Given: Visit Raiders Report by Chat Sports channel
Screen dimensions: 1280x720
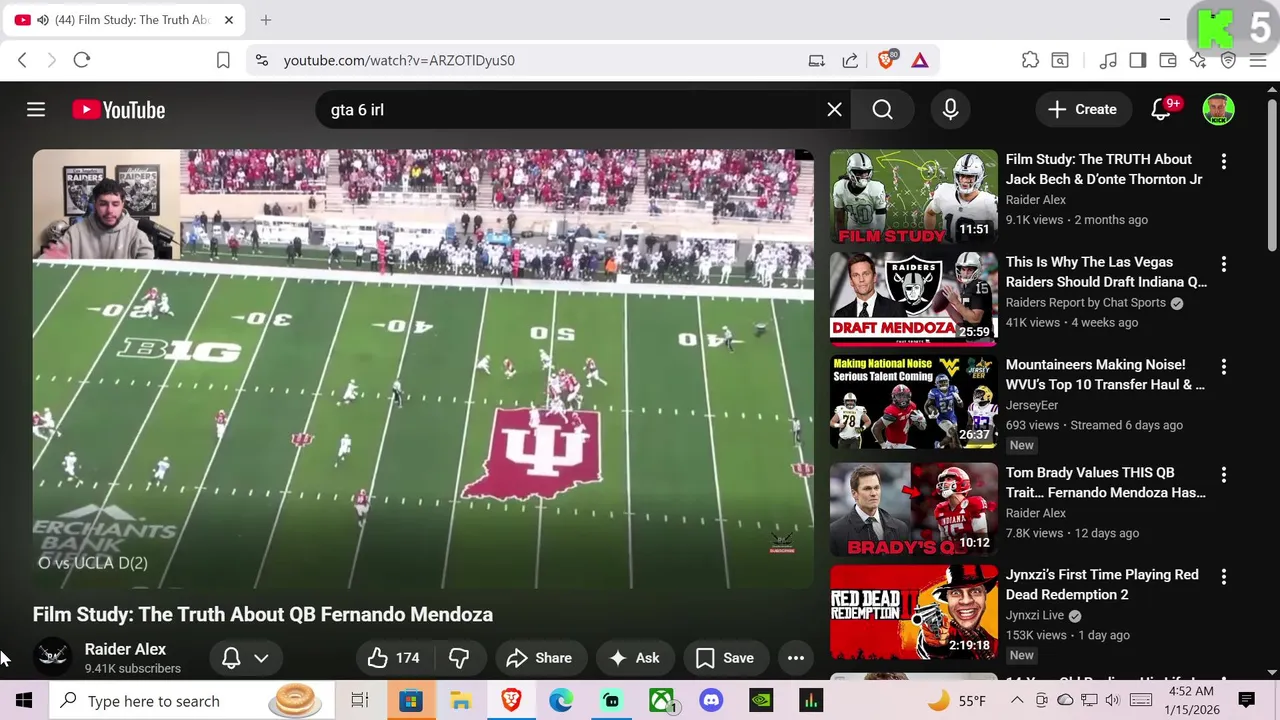Looking at the screenshot, I should (x=1086, y=303).
